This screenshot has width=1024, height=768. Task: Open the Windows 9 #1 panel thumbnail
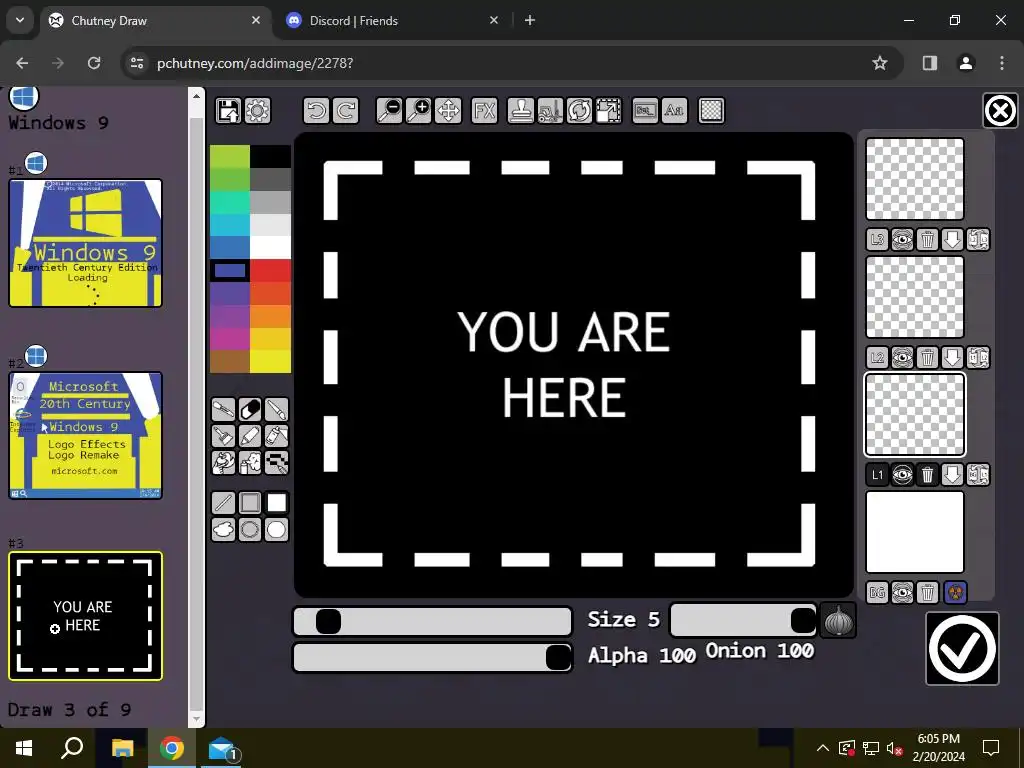tap(86, 243)
